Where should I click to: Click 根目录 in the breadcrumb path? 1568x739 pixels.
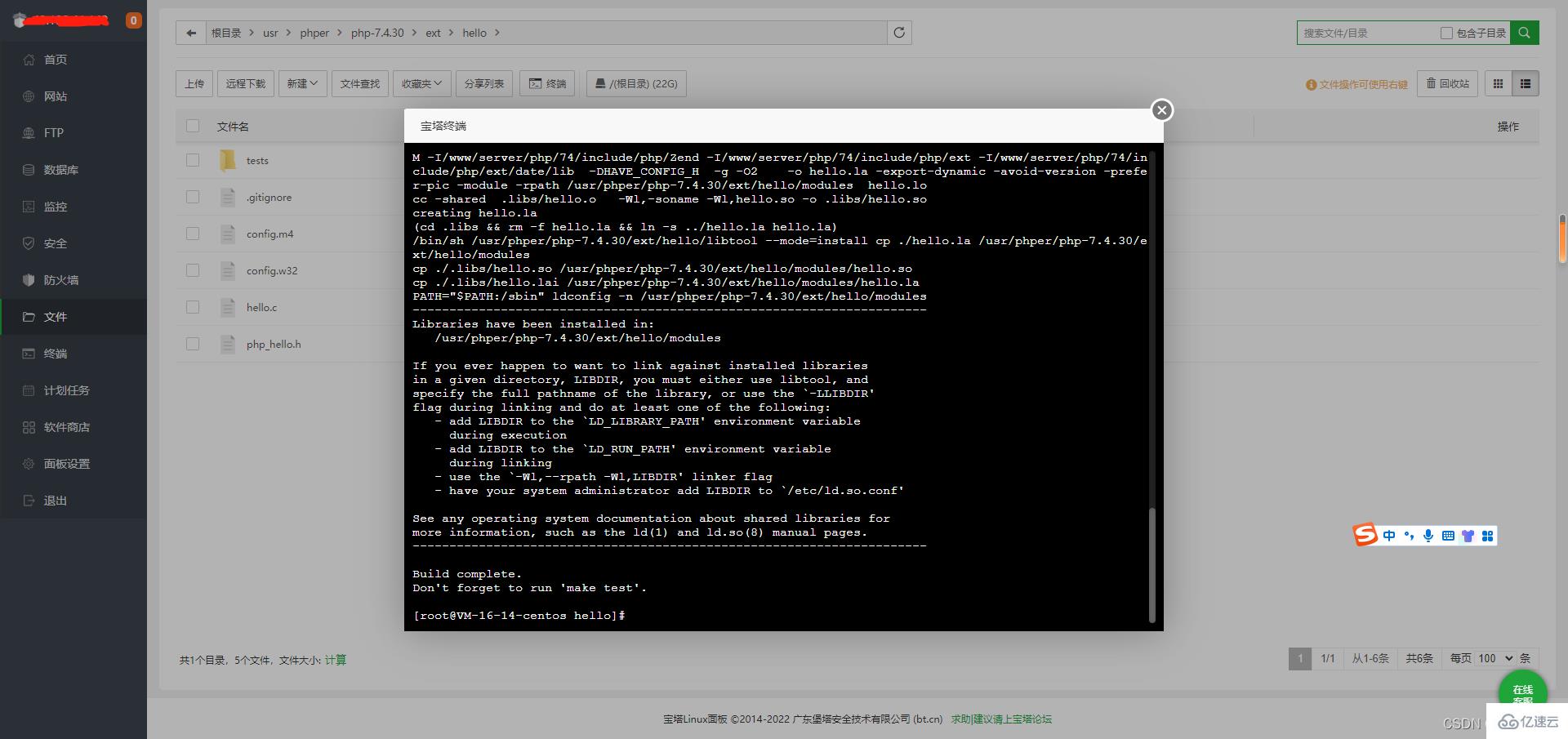(x=226, y=33)
